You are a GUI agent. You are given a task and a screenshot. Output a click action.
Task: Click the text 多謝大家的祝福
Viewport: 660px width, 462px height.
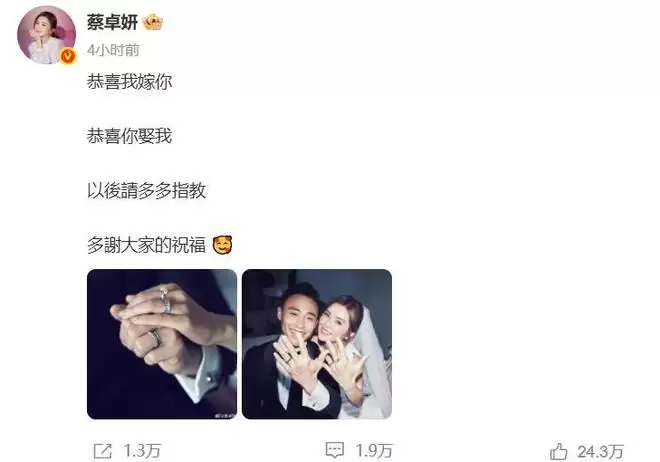pos(146,245)
